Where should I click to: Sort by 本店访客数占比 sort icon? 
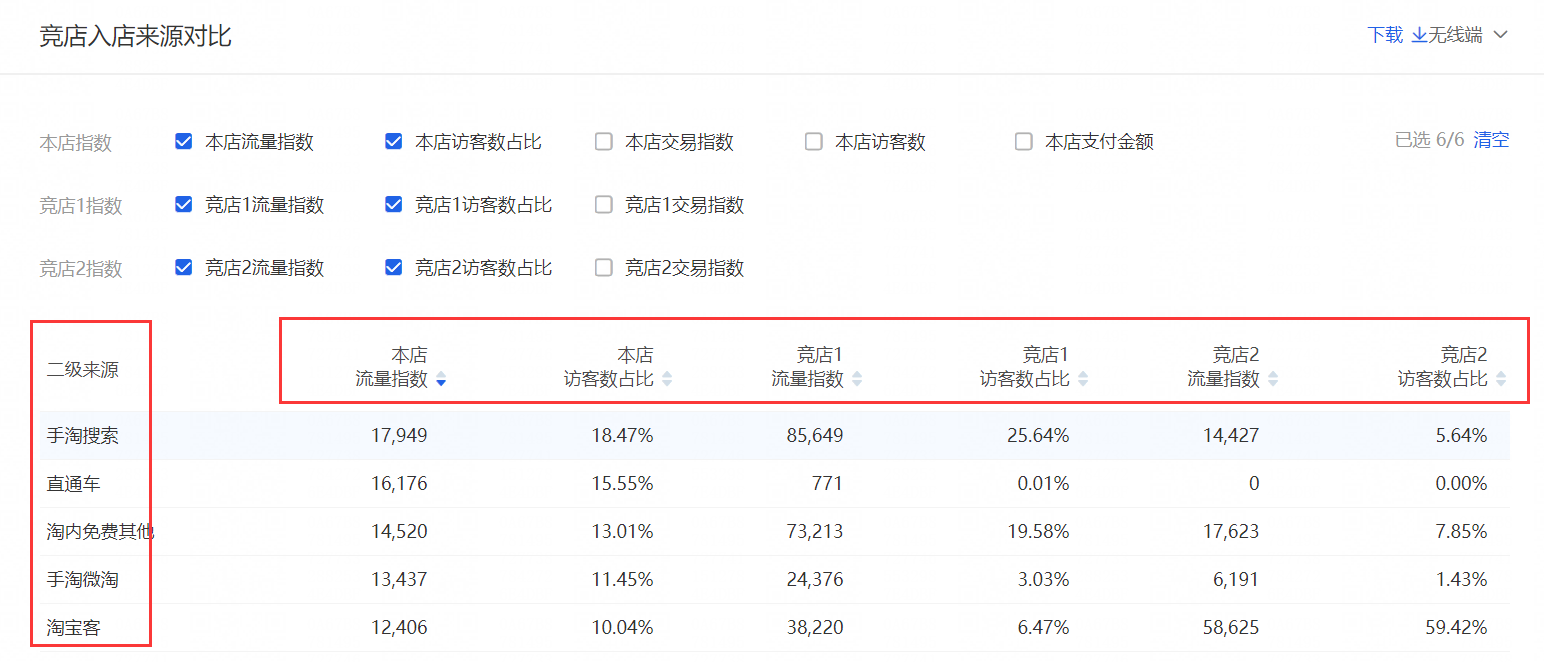pyautogui.click(x=667, y=380)
